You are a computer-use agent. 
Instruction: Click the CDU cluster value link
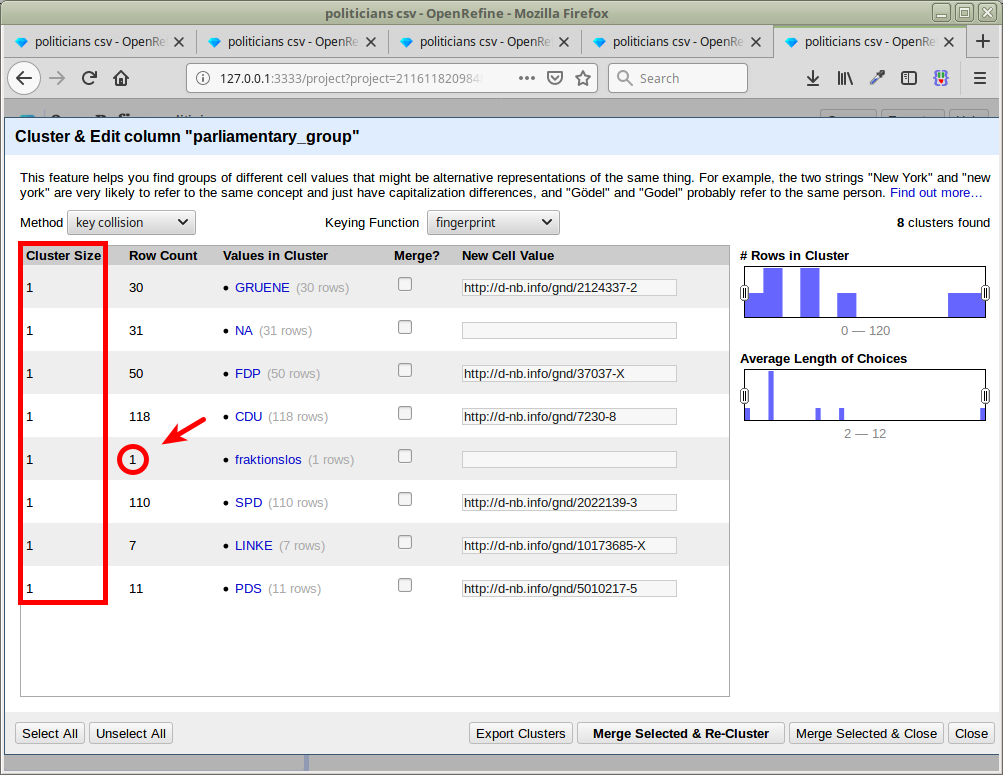(x=249, y=417)
